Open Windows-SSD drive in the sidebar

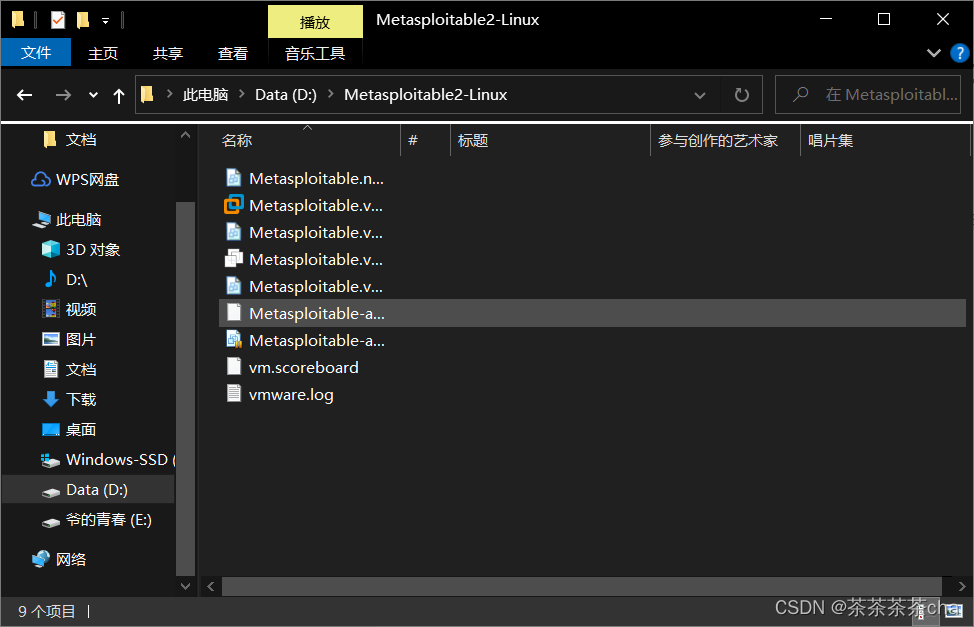pyautogui.click(x=107, y=459)
